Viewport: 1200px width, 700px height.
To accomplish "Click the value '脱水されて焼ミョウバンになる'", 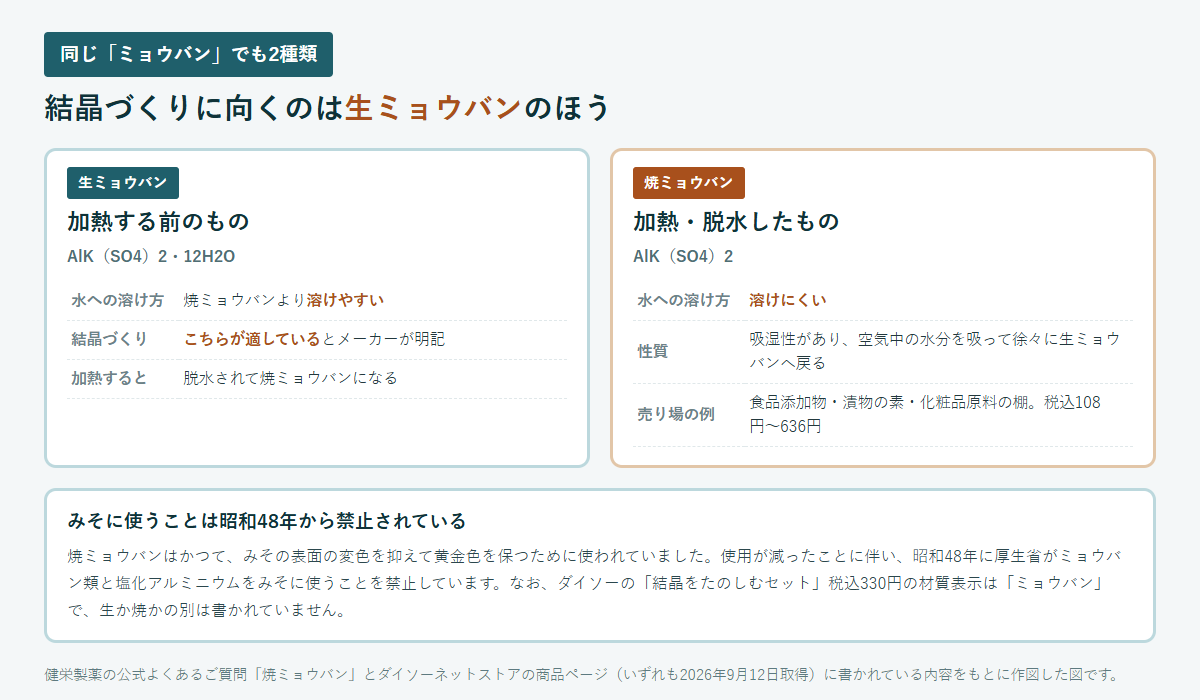I will point(290,378).
